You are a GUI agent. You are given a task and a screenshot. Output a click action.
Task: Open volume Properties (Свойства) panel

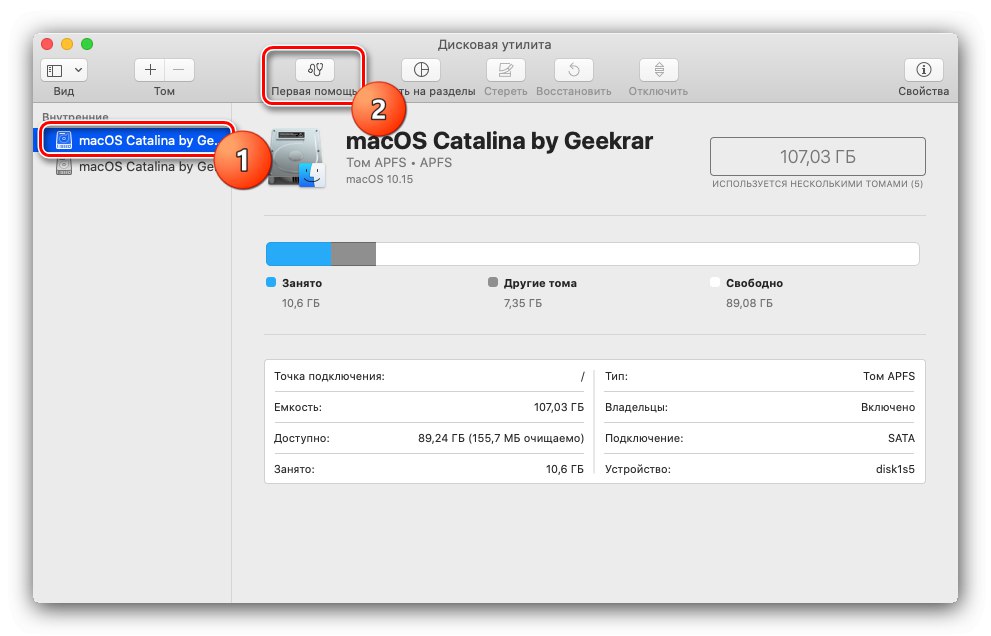(x=921, y=70)
